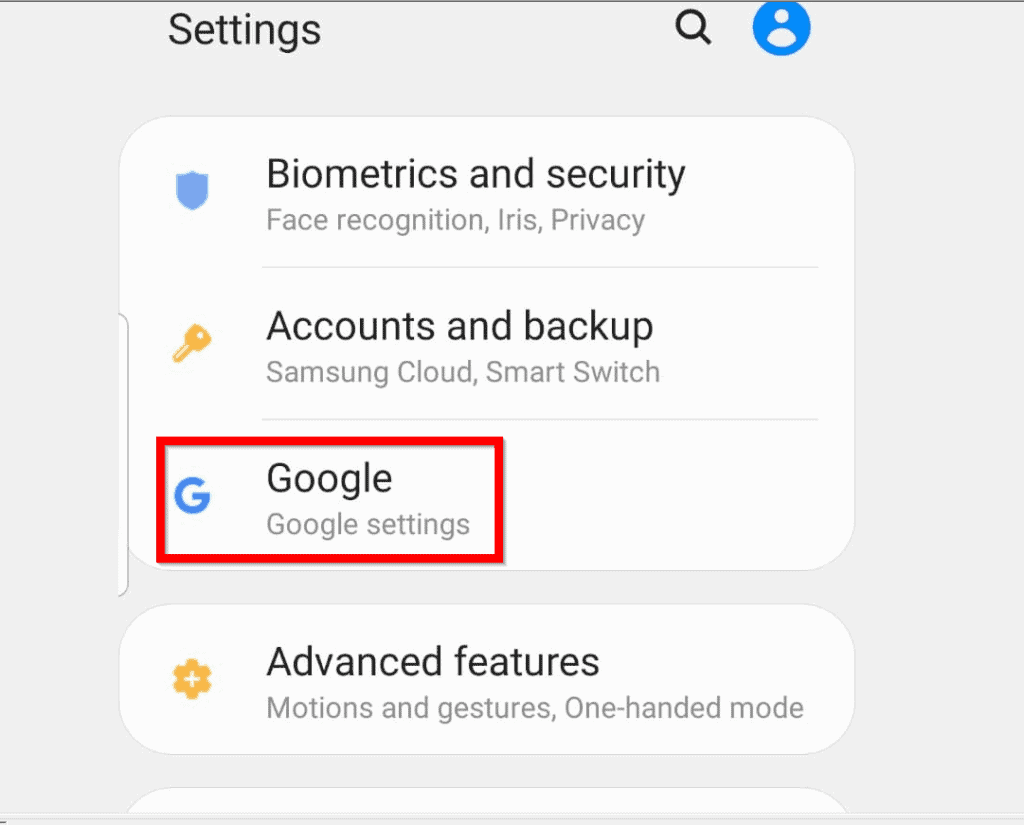This screenshot has height=825, width=1024.
Task: Select the Google heading text
Action: pos(329,478)
